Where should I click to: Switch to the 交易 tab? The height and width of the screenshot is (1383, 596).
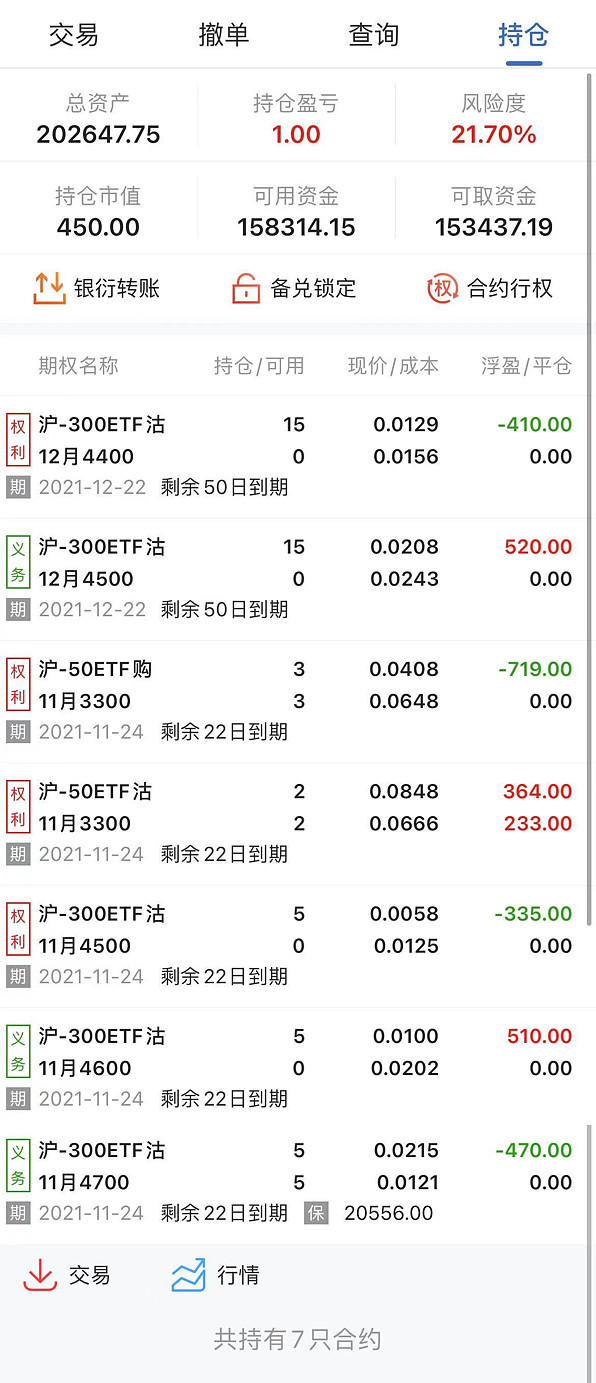(x=74, y=35)
